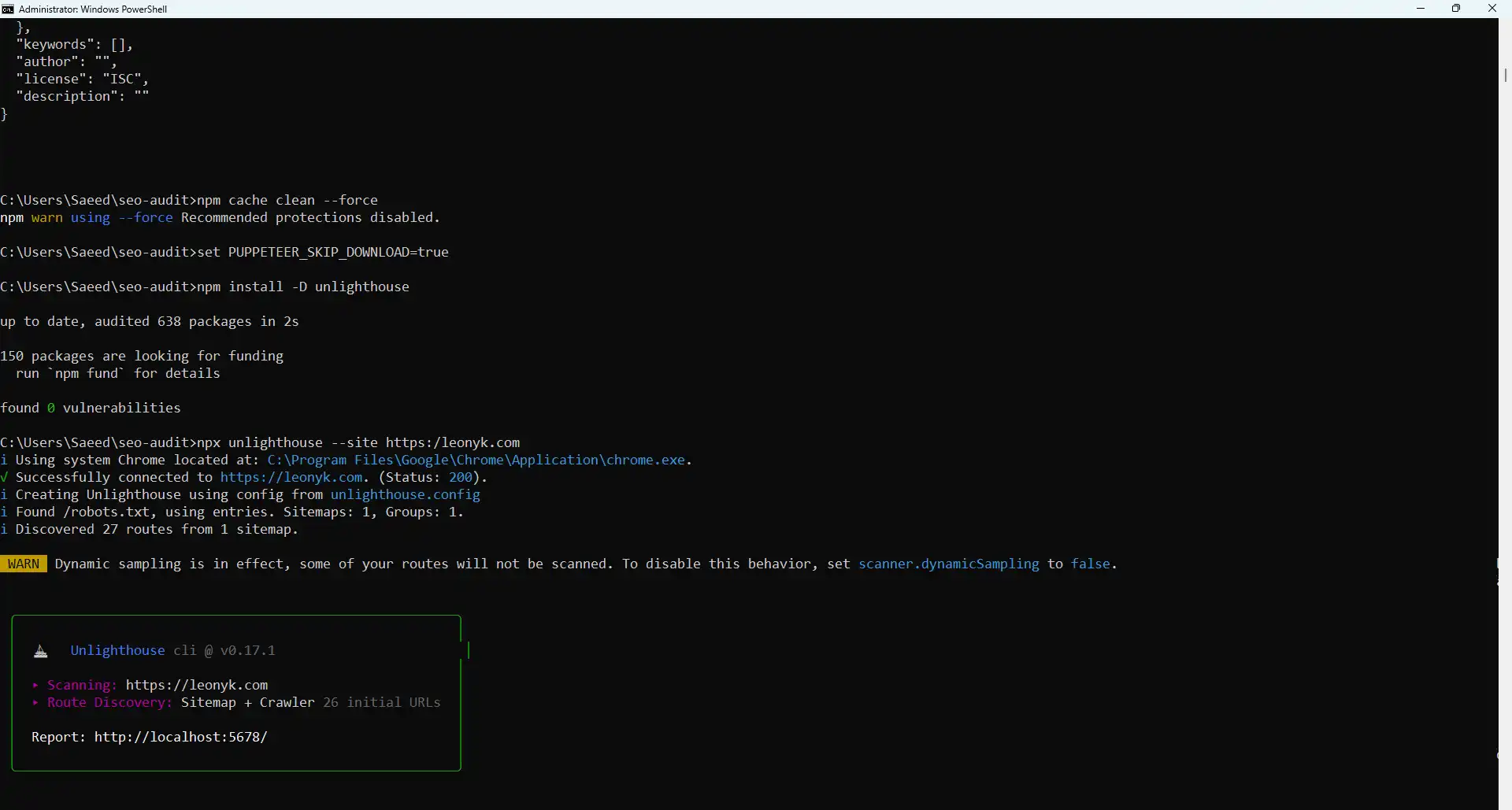
Task: Click the scanner.dynamicSampling setting text
Action: point(948,564)
